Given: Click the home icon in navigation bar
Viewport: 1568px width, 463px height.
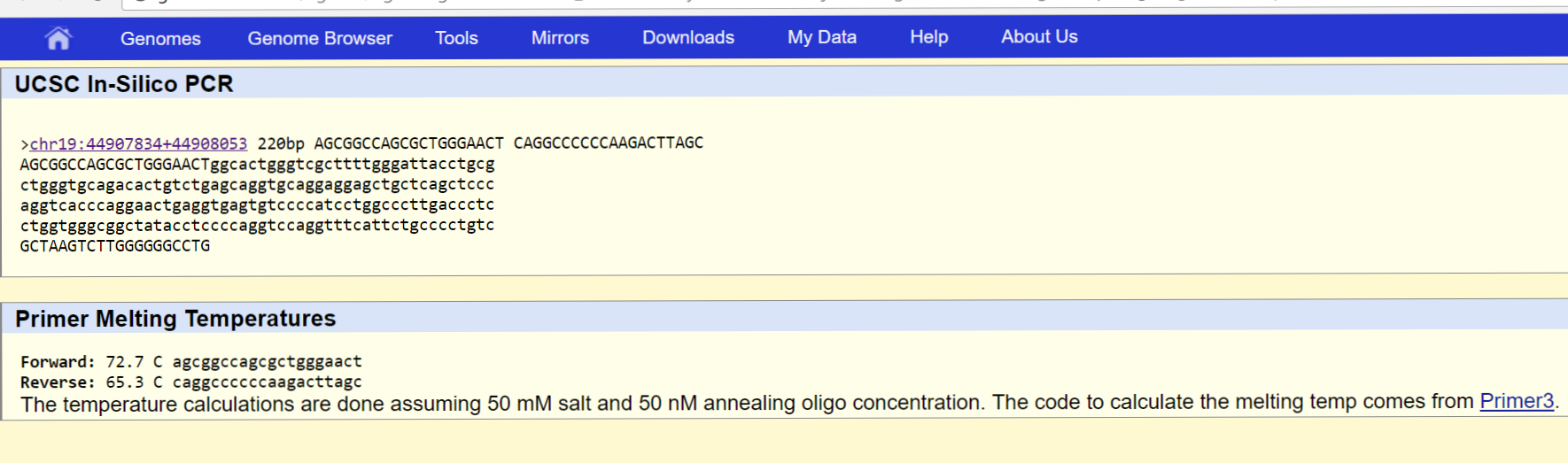Looking at the screenshot, I should (x=58, y=38).
